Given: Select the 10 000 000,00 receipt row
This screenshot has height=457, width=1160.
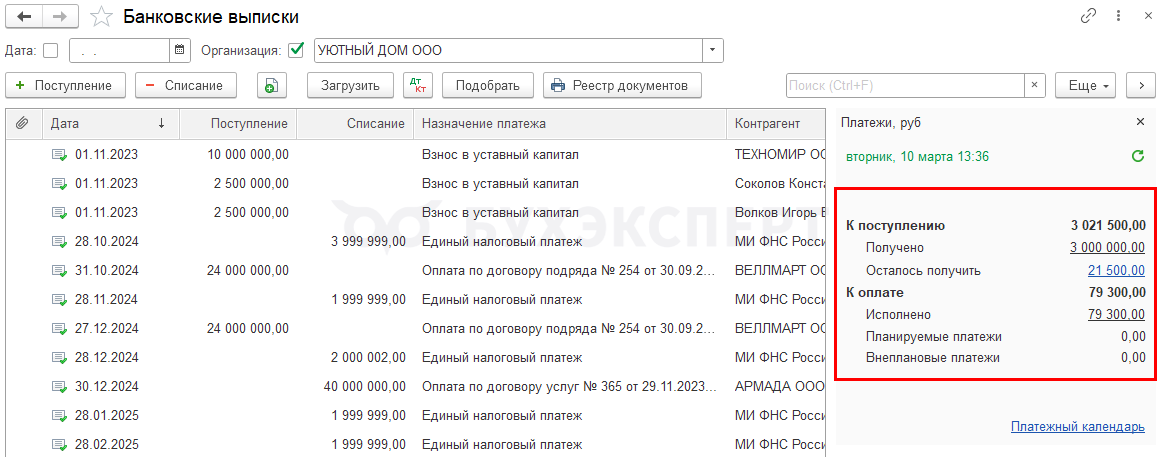Looking at the screenshot, I should point(416,155).
